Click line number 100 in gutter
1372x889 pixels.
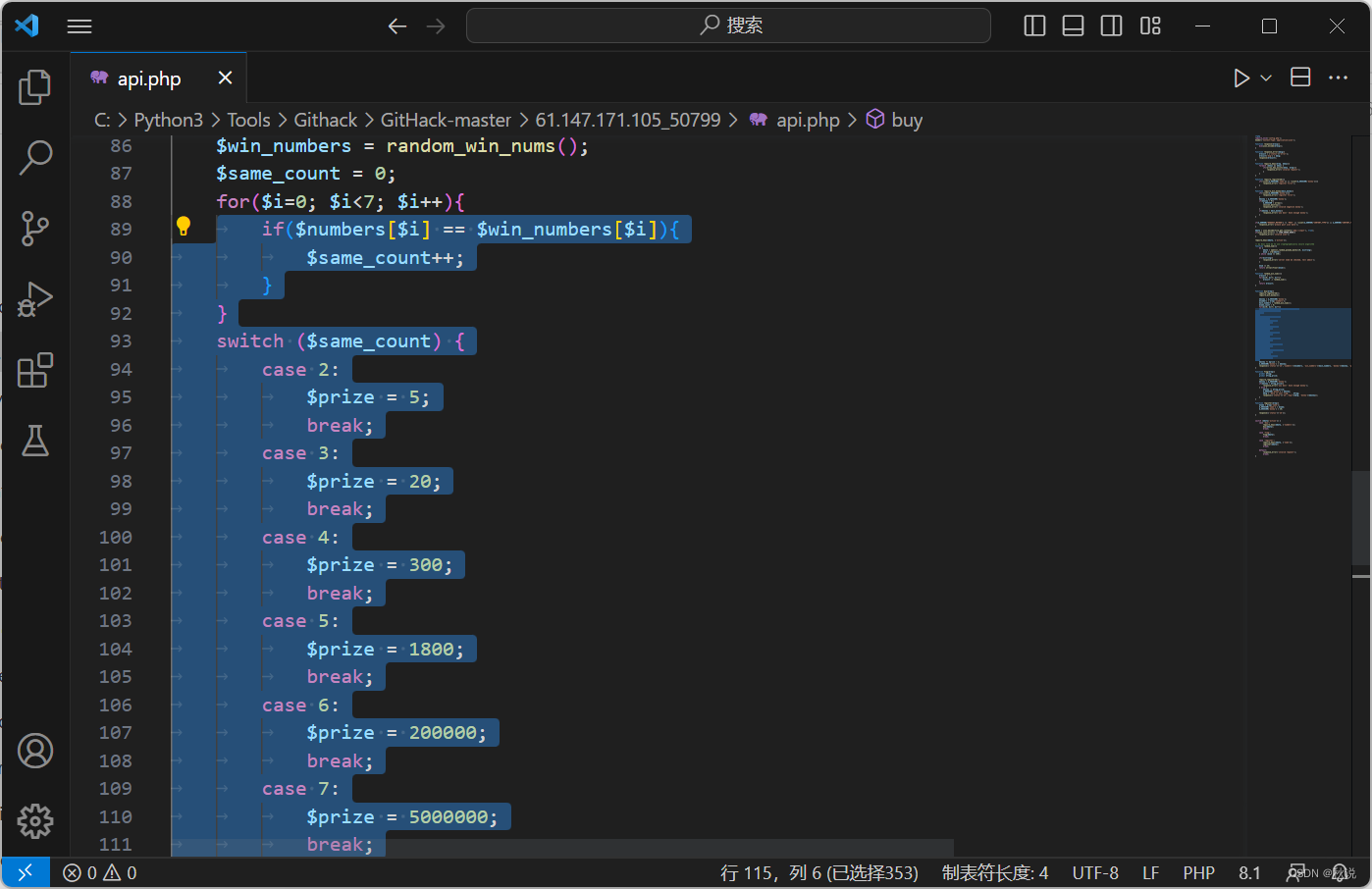115,537
